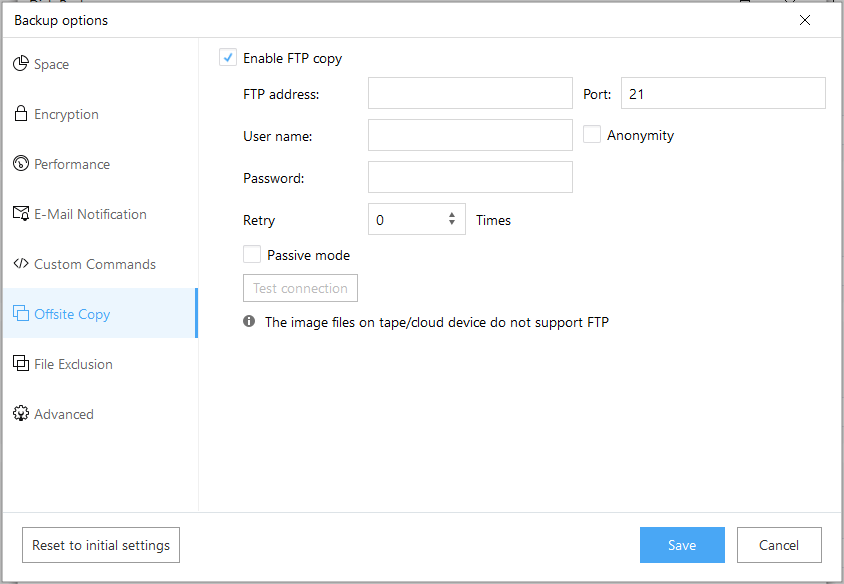Tick the Passive mode checkbox
Screen dimensions: 844x584
tap(252, 255)
